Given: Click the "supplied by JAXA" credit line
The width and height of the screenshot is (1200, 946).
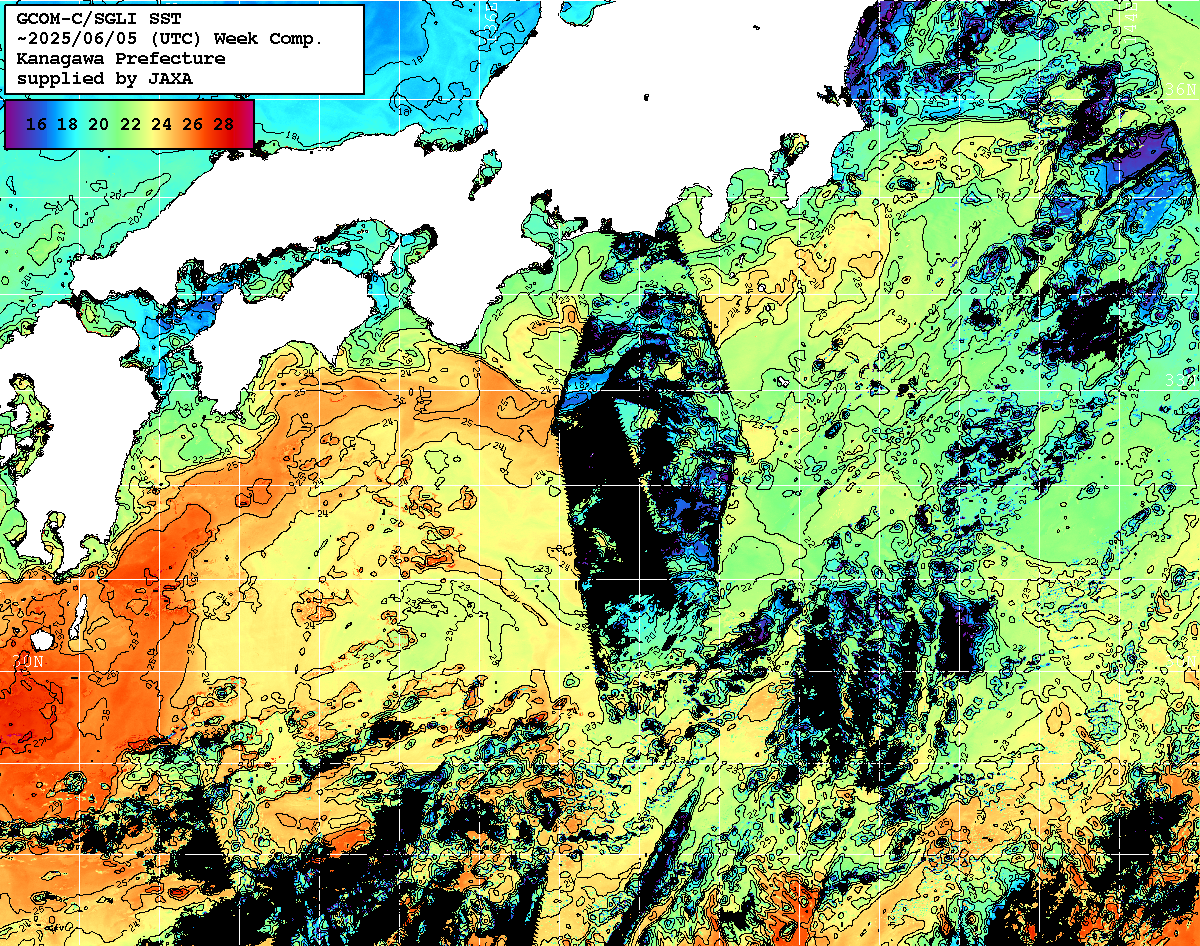Looking at the screenshot, I should point(105,78).
